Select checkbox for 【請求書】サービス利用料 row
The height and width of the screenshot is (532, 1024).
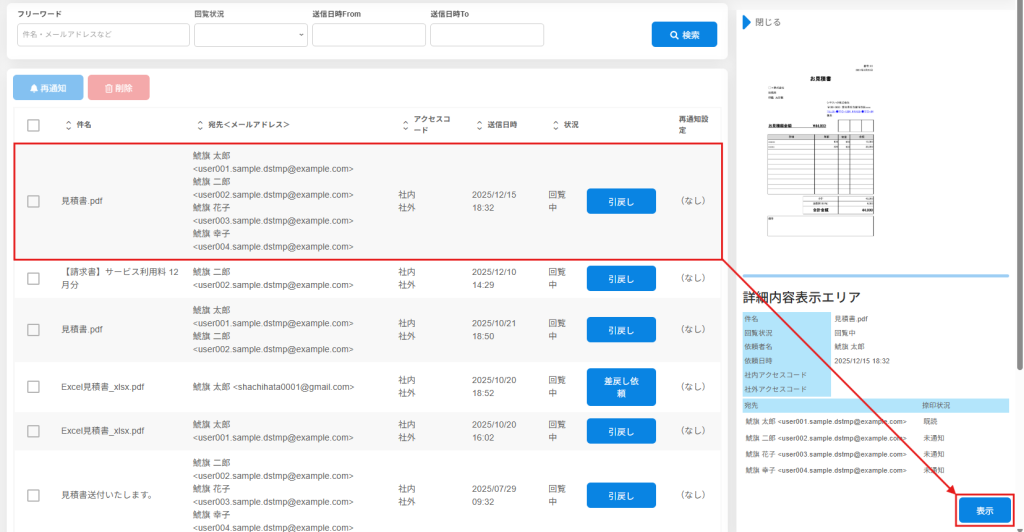(x=34, y=278)
